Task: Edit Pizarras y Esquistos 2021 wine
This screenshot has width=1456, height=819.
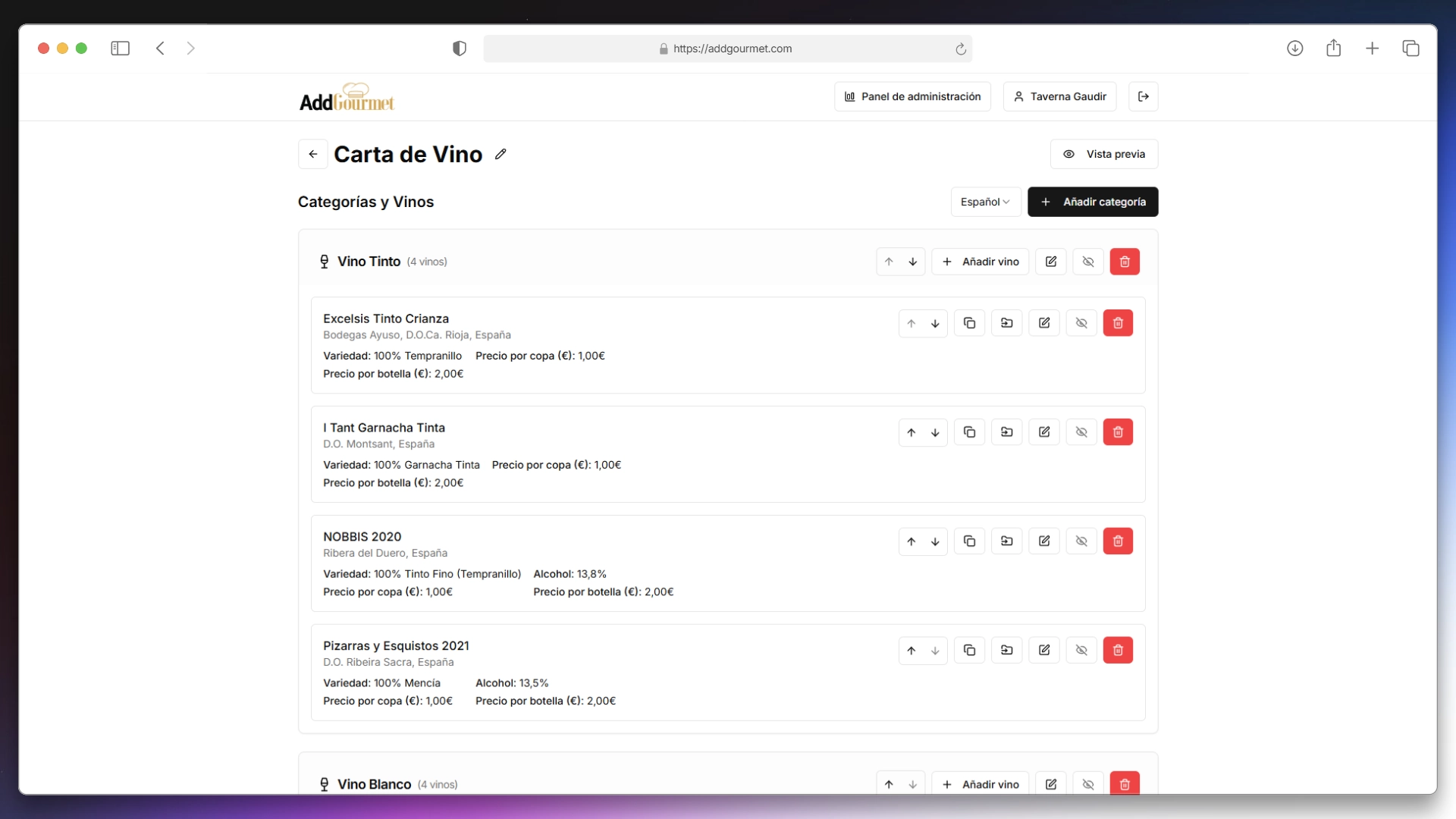Action: [x=1044, y=651]
